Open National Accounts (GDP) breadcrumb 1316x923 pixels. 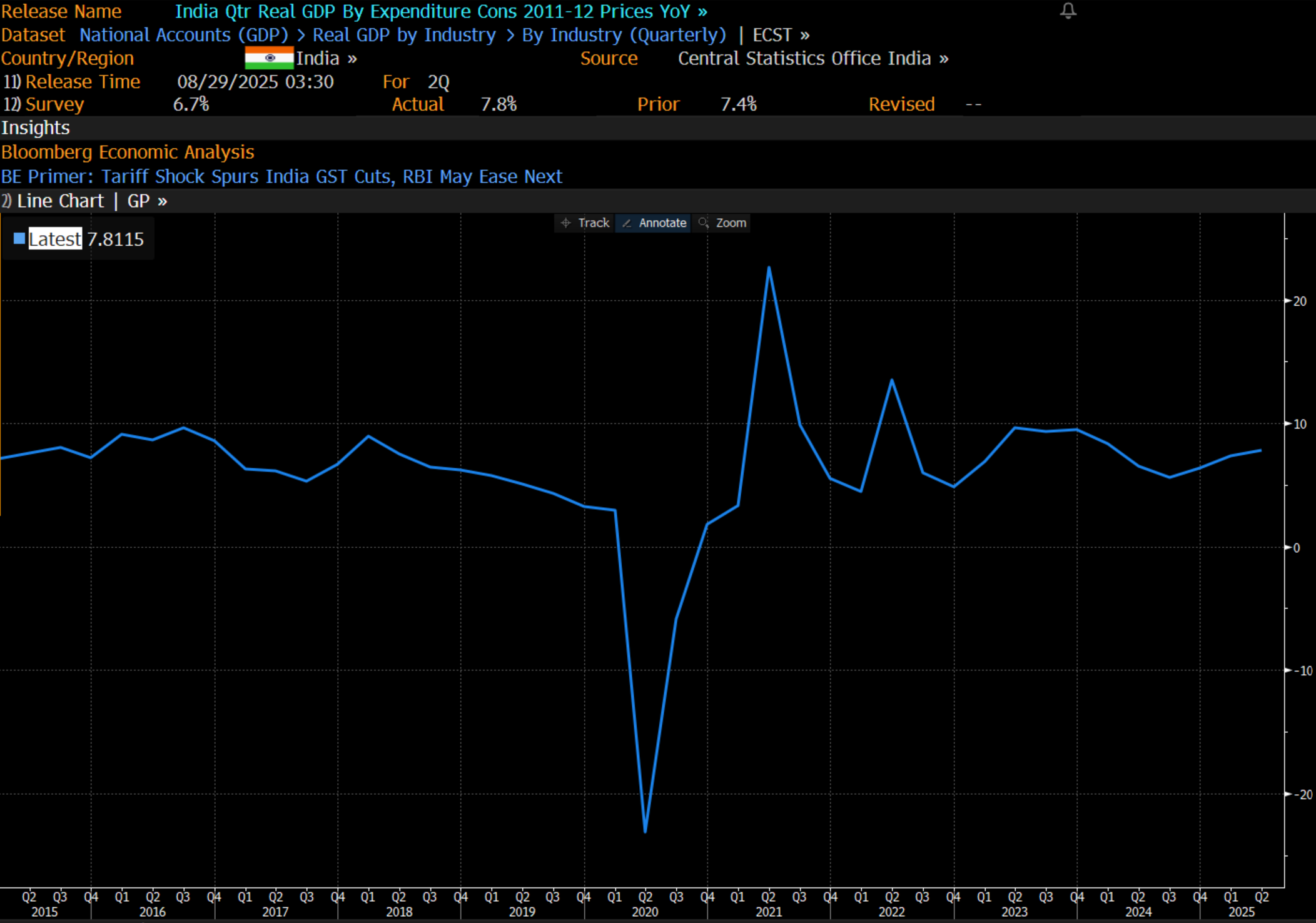coord(184,35)
